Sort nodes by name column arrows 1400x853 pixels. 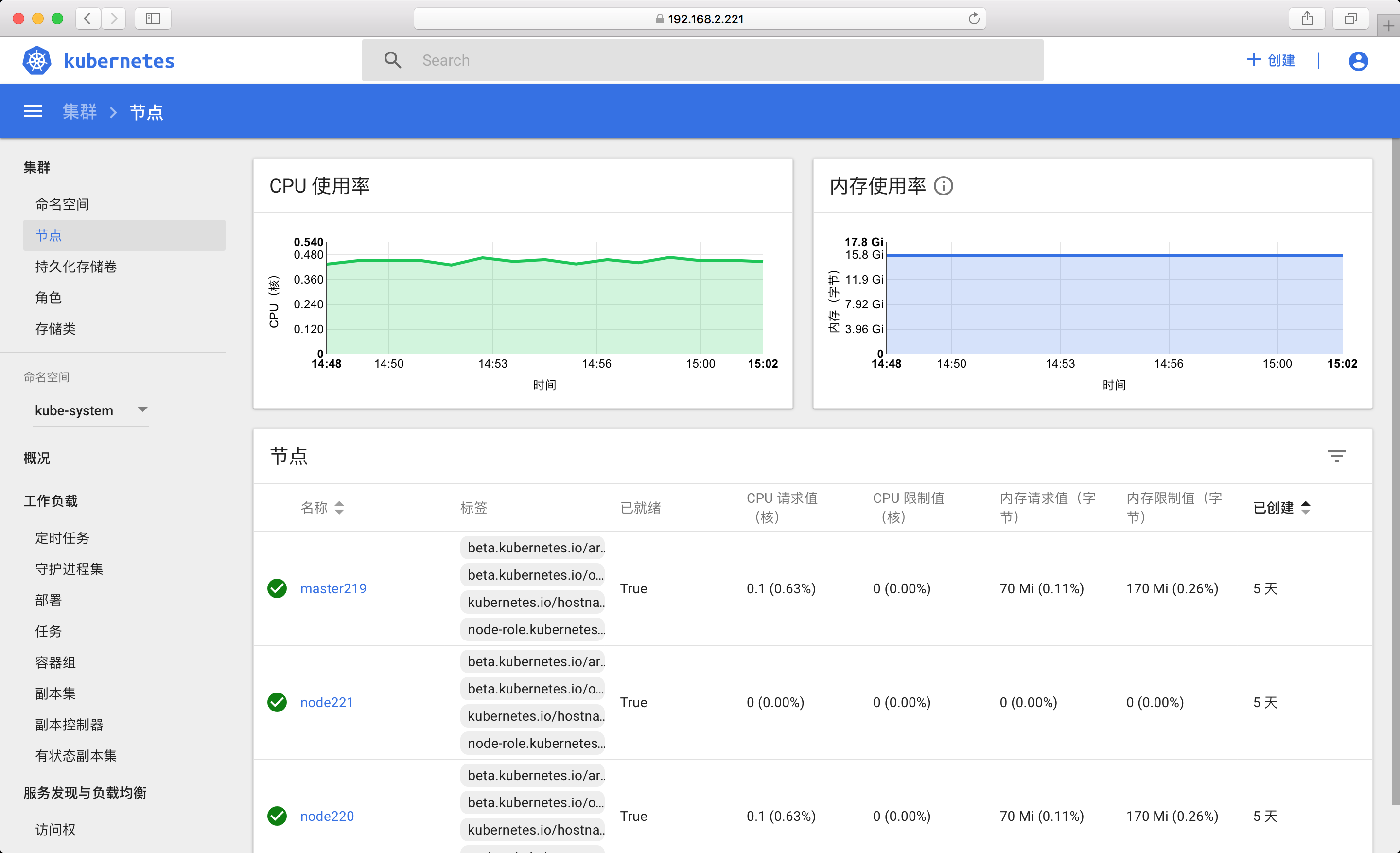pos(339,508)
